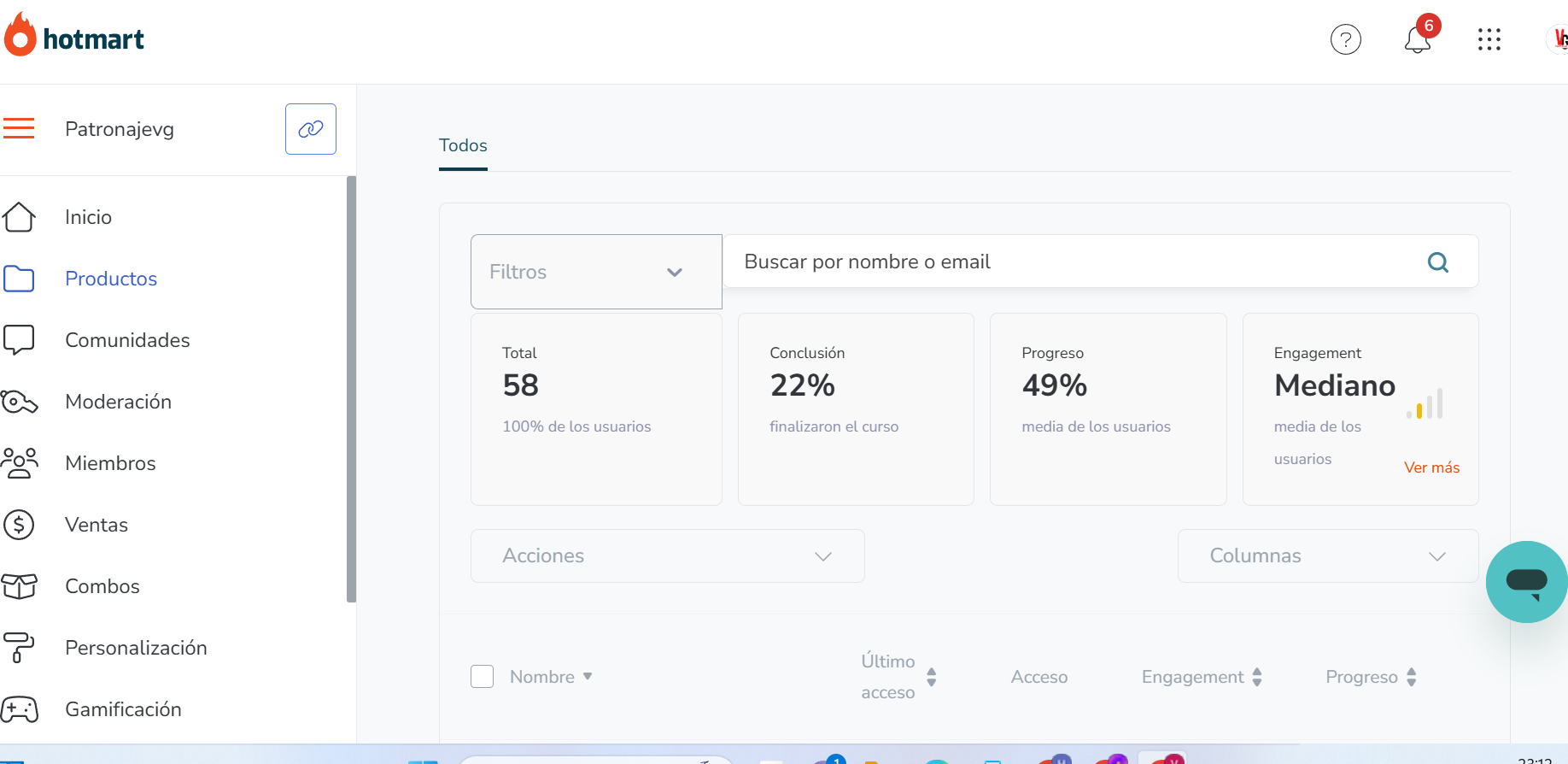This screenshot has height=764, width=1568.
Task: Click the copy link icon button
Action: (310, 129)
